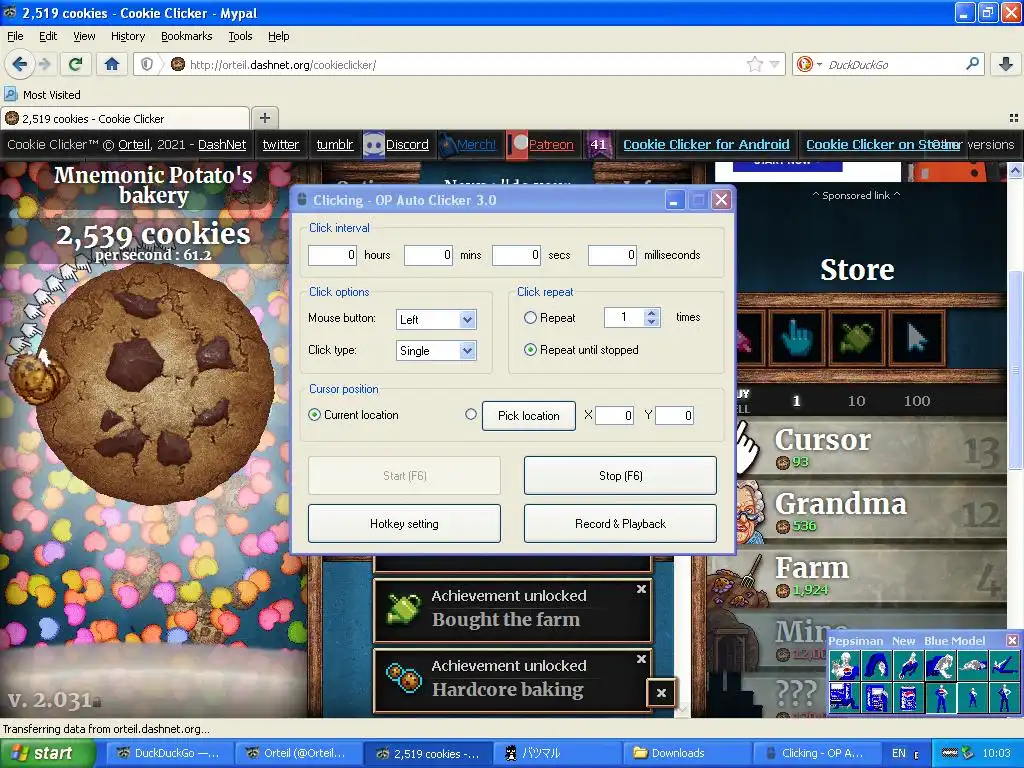Screen dimensions: 1024x768
Task: Click the shield icon in address bar
Action: pyautogui.click(x=147, y=64)
